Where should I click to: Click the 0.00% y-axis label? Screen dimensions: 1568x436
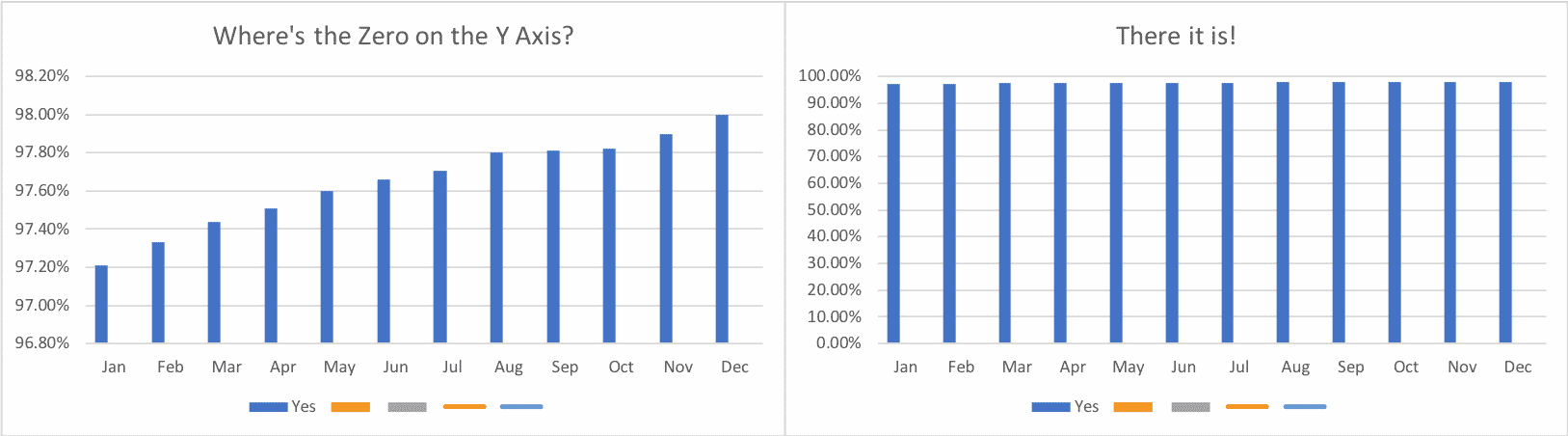click(837, 343)
